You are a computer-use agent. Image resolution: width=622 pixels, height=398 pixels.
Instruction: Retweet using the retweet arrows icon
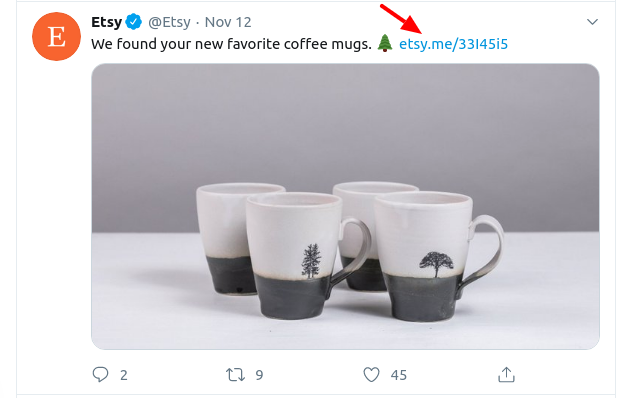[235, 375]
